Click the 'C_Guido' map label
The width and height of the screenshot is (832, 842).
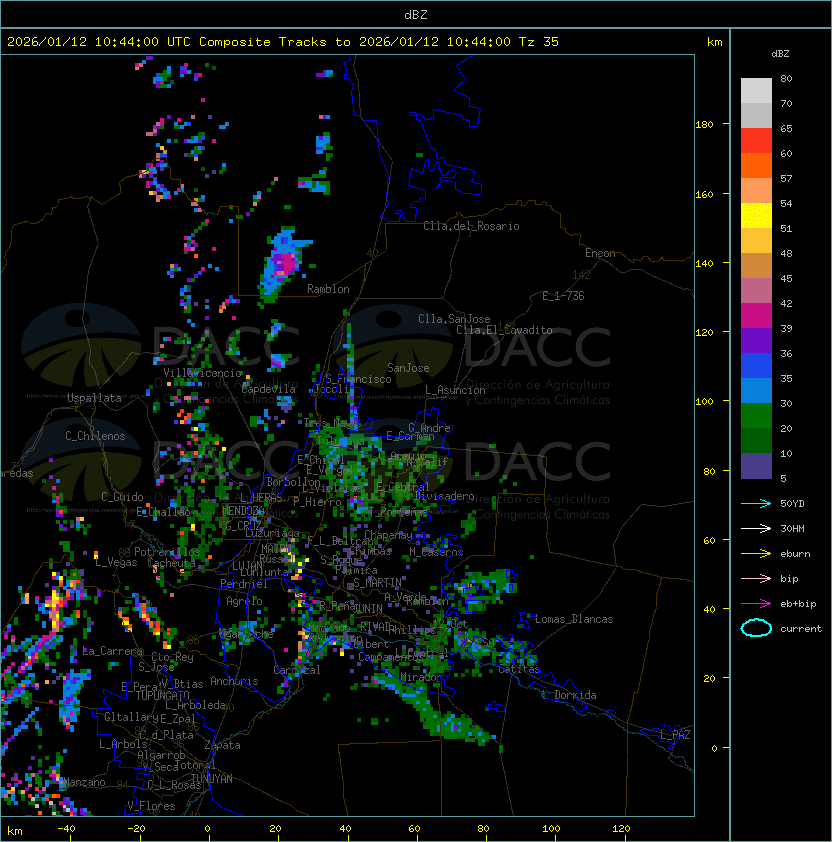(122, 497)
